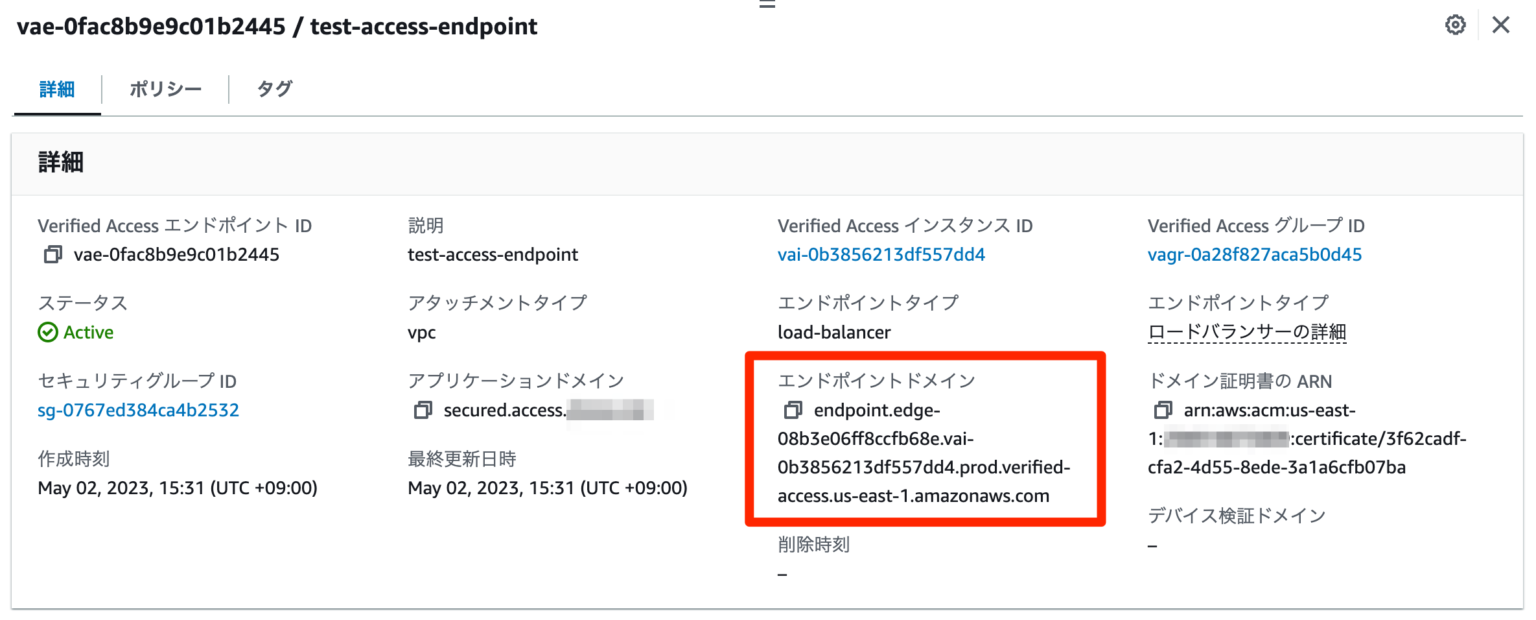Click the hamburger icon at the top
The height and width of the screenshot is (620, 1536).
(767, 5)
